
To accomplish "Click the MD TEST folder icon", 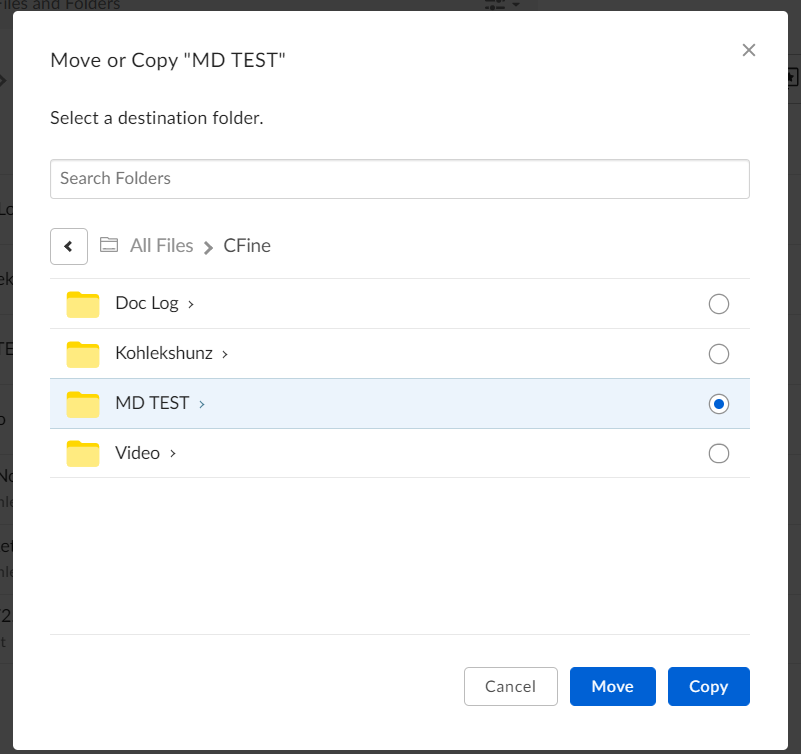I will point(83,404).
